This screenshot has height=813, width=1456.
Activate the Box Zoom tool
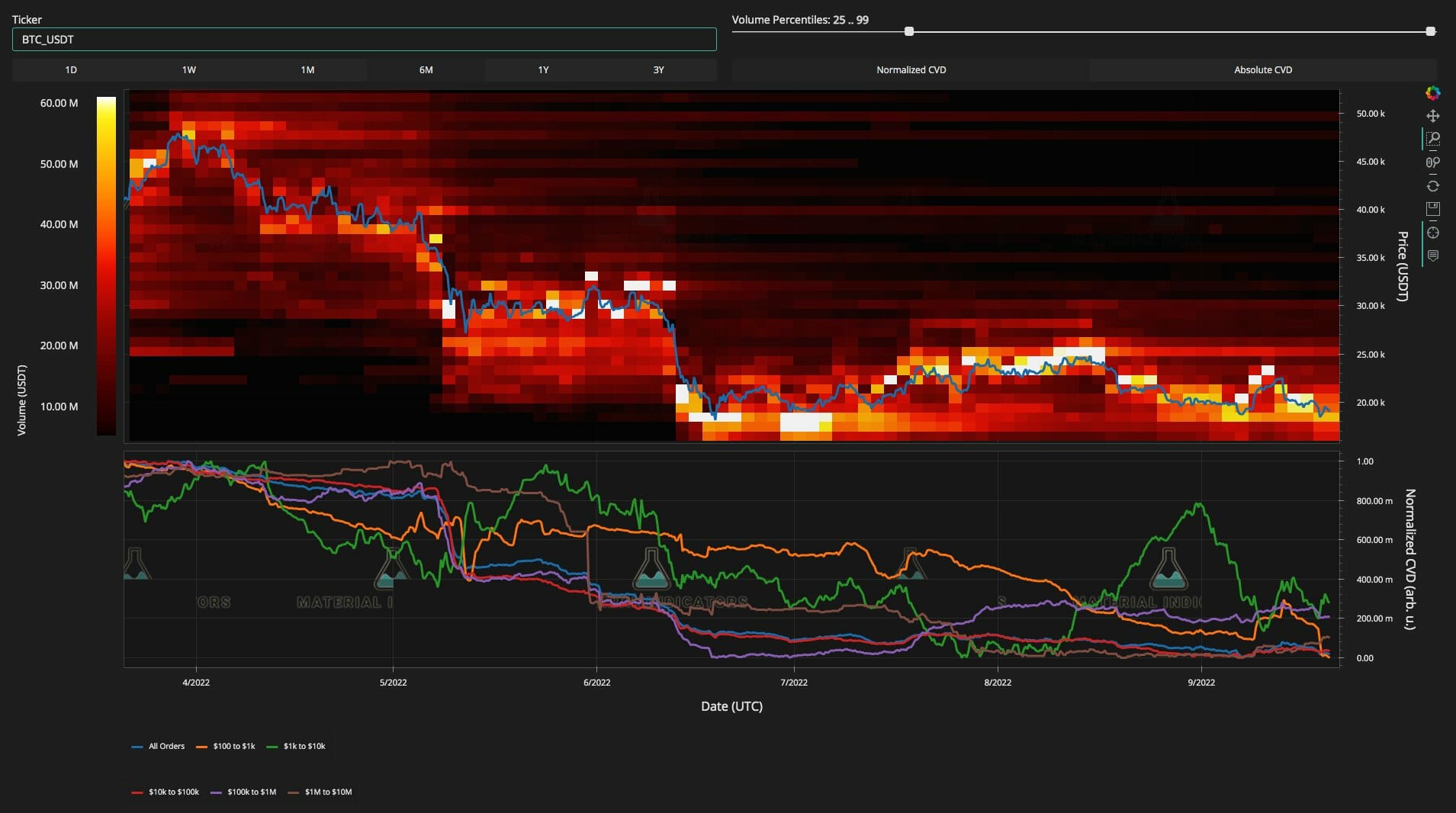(1432, 139)
